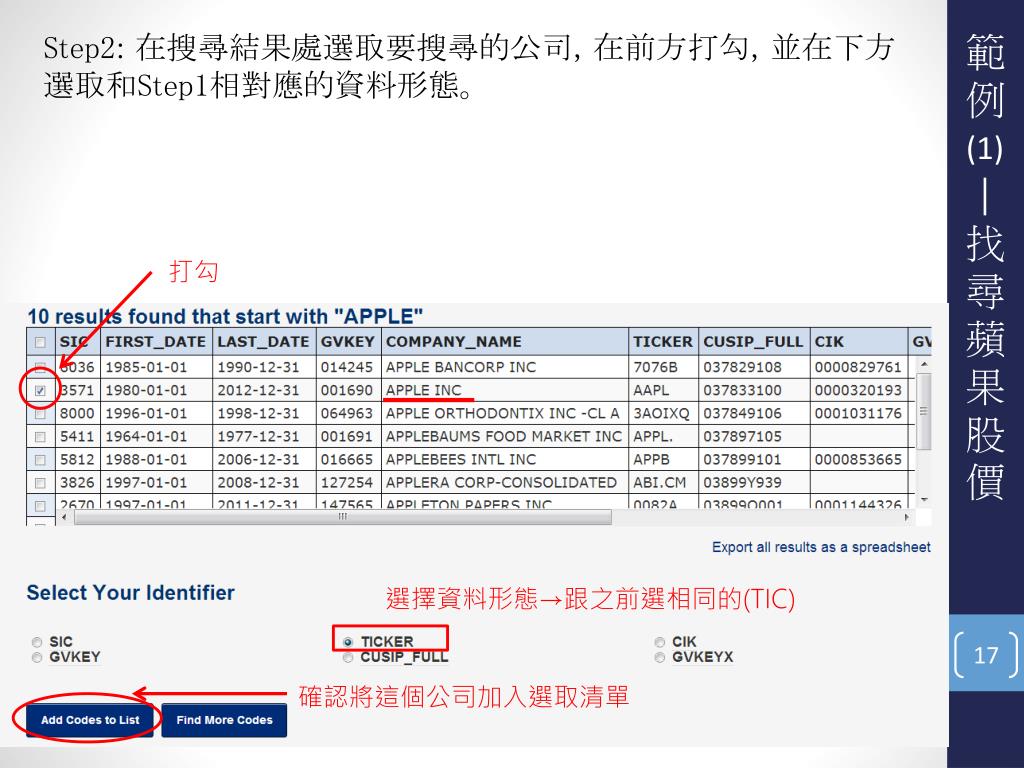Check the APPLEBAUMS FOOD MARKET row box

[x=40, y=436]
